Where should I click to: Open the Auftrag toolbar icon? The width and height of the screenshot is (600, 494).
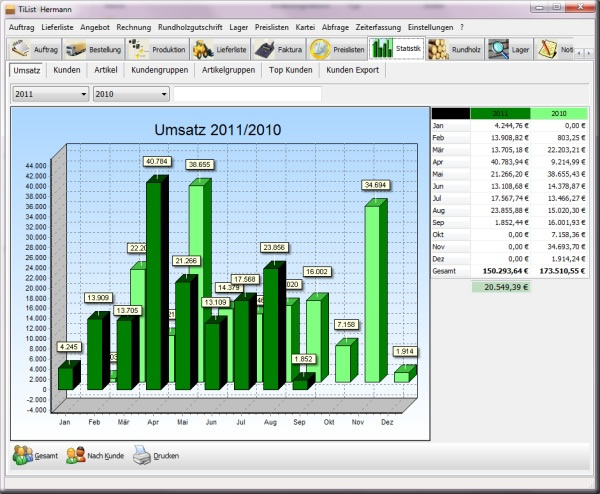(20, 49)
